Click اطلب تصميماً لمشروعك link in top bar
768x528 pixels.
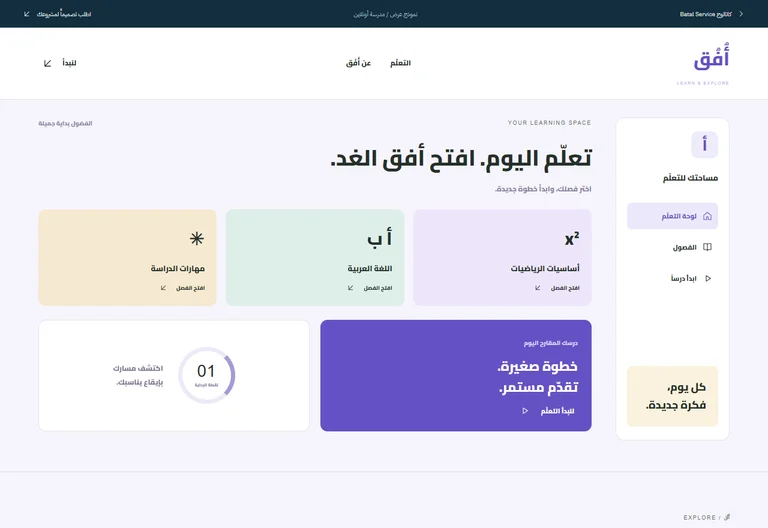click(64, 14)
